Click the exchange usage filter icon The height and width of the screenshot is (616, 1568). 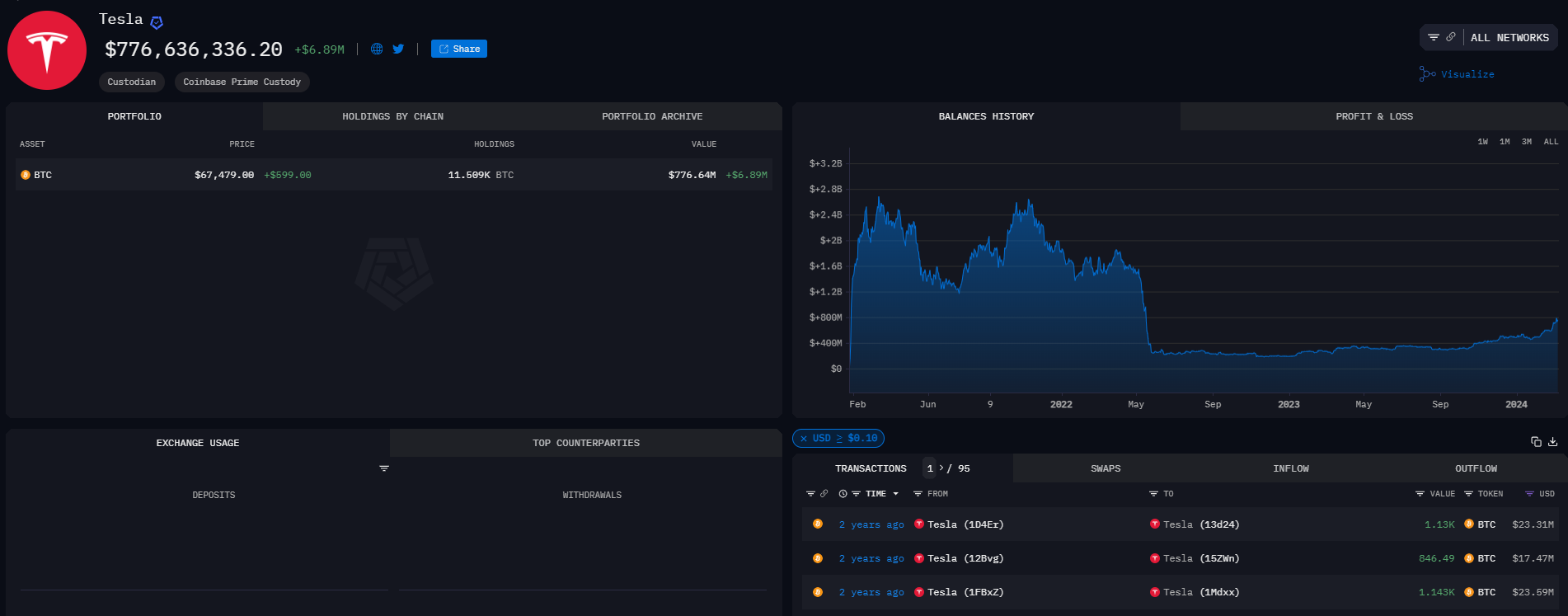click(384, 468)
